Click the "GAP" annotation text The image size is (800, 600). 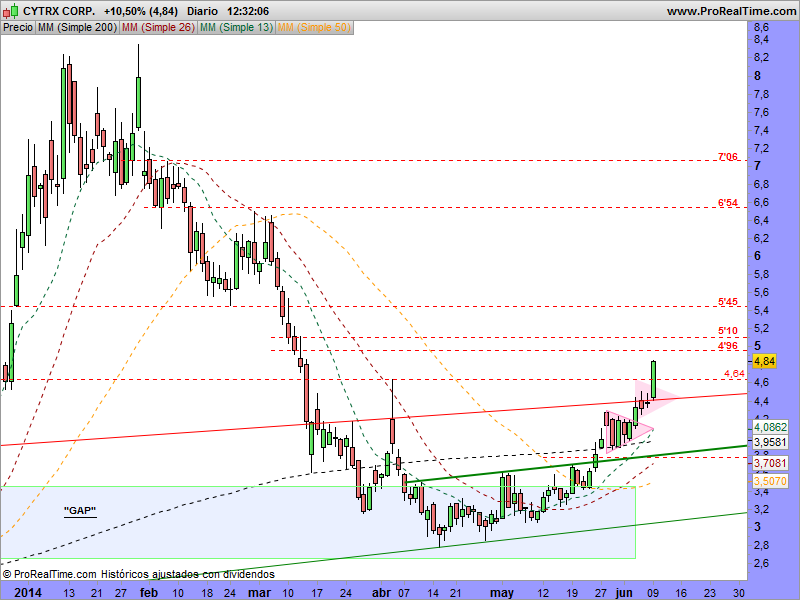pyautogui.click(x=80, y=511)
